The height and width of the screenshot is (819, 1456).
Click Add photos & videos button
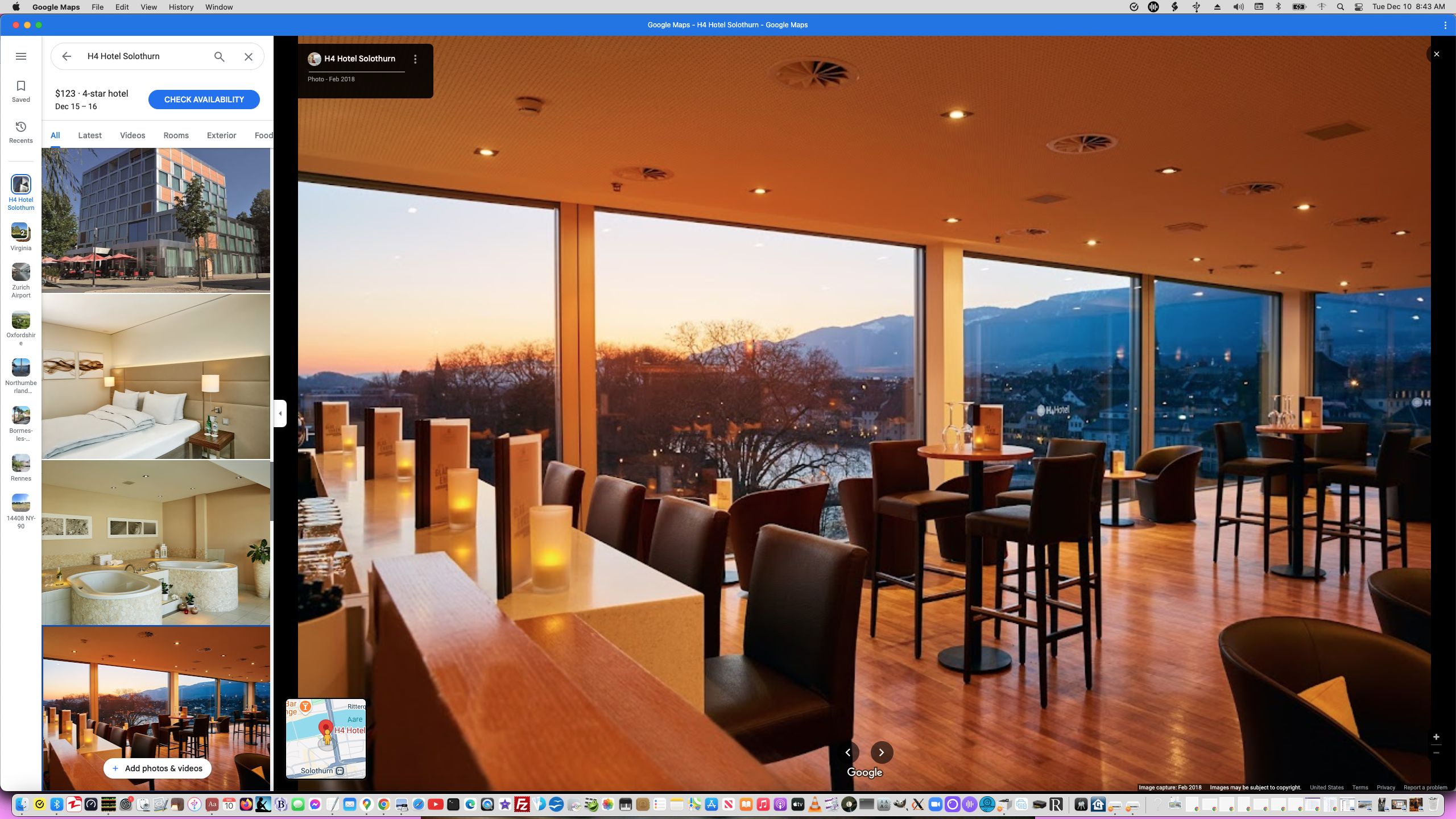(157, 768)
